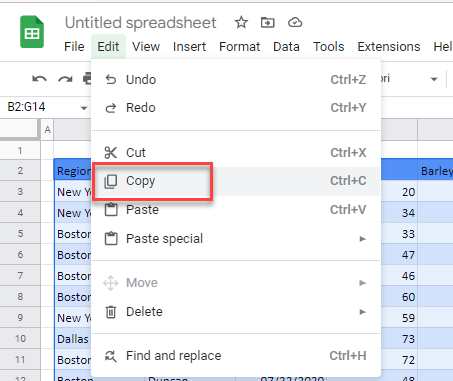The width and height of the screenshot is (453, 381).
Task: Open Find and replace
Action: [236, 356]
